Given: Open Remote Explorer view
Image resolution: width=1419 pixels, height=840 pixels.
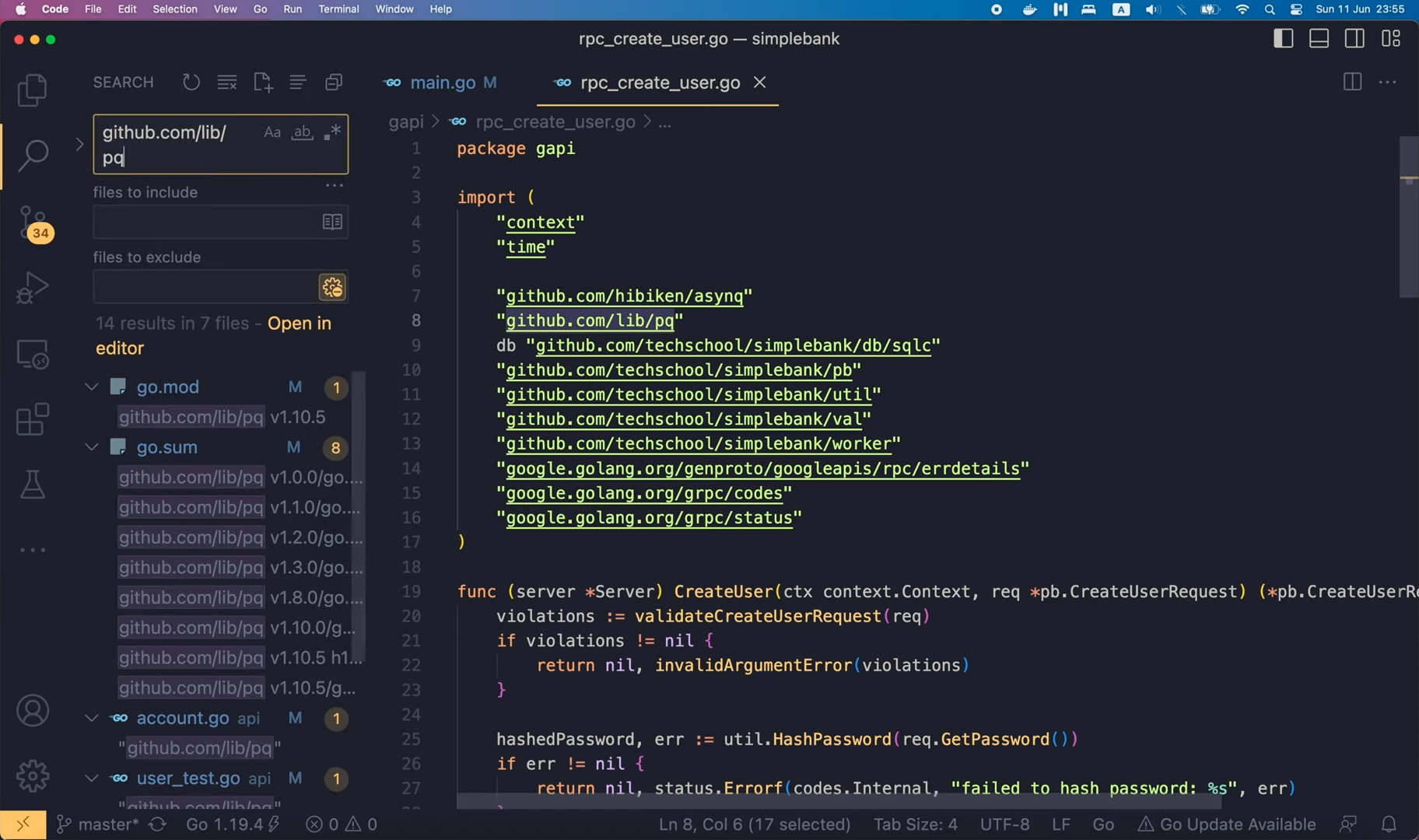Looking at the screenshot, I should (x=33, y=354).
